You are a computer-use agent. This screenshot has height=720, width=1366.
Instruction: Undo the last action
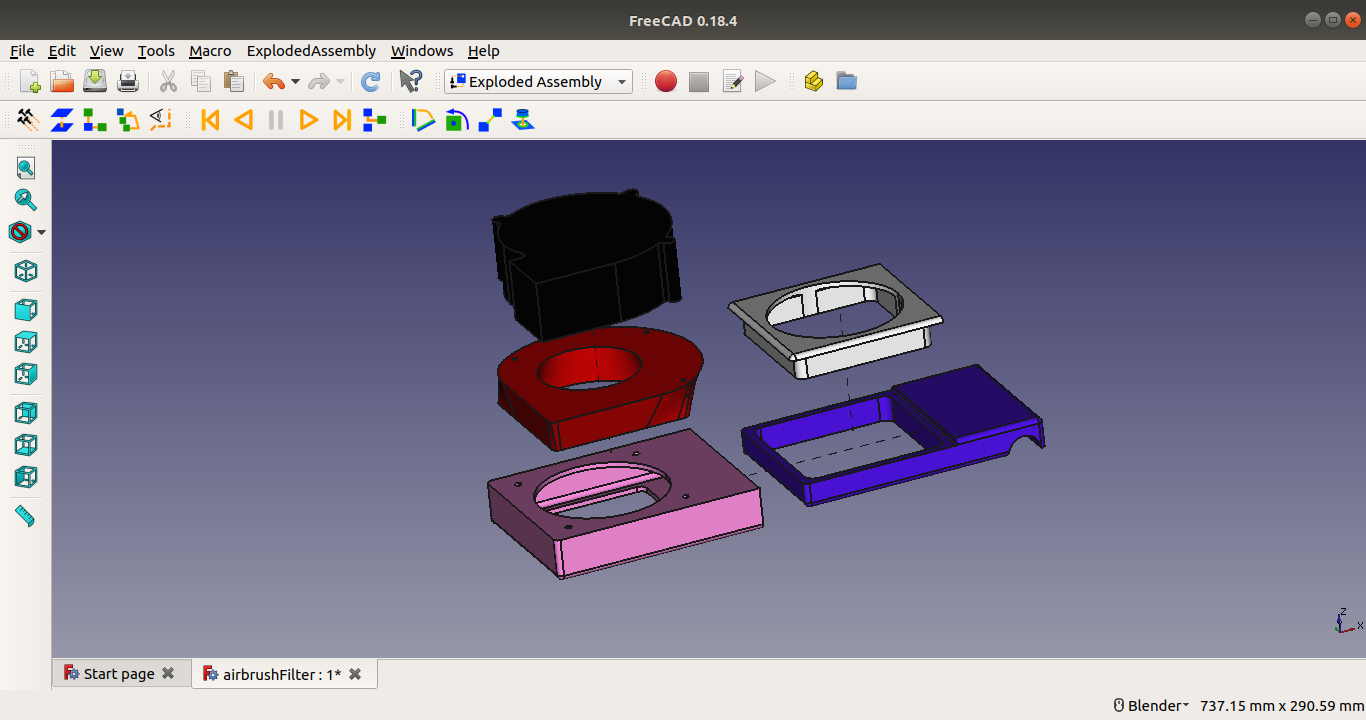(273, 82)
